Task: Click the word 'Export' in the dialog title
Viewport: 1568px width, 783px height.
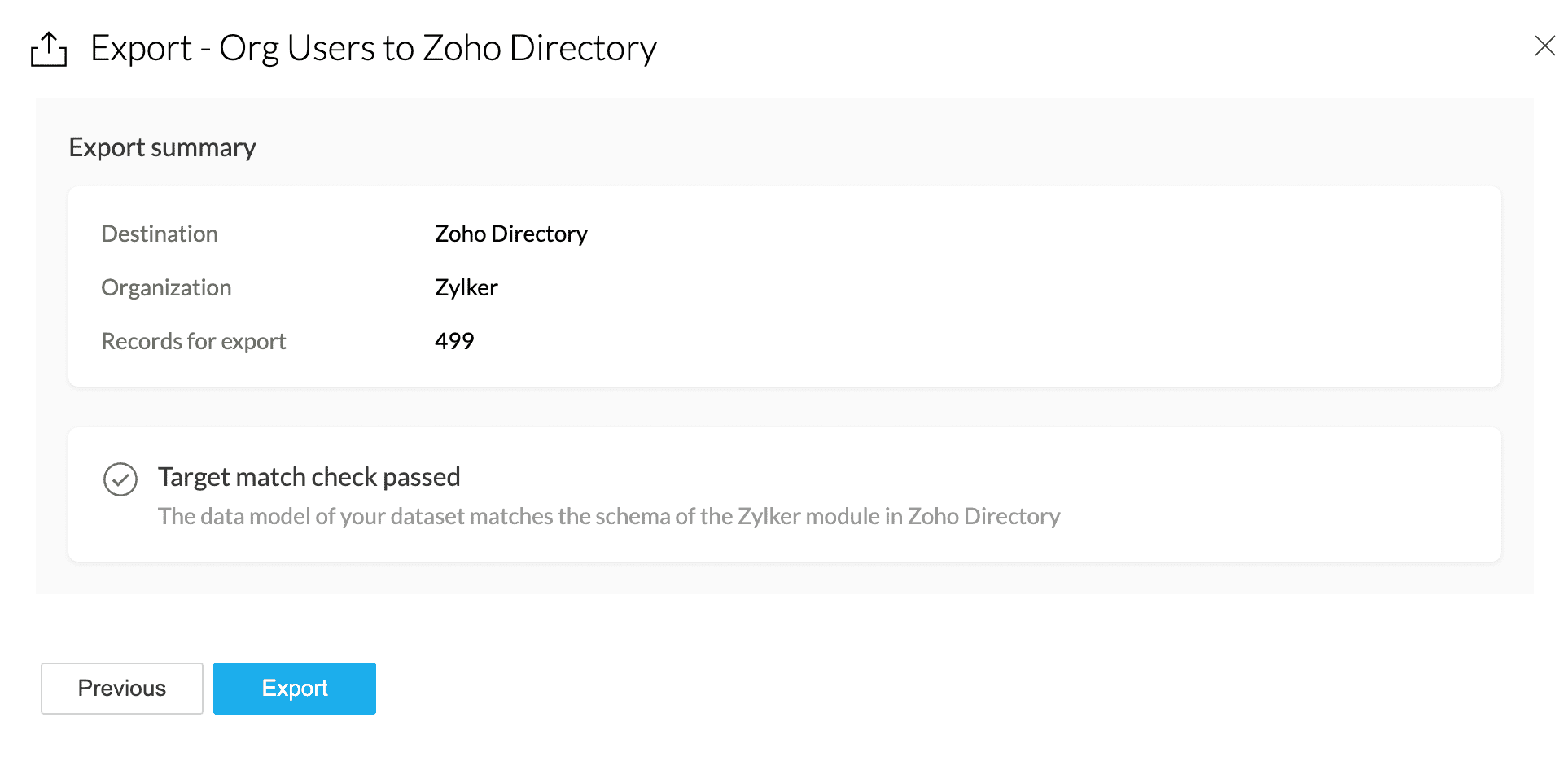Action: [141, 48]
